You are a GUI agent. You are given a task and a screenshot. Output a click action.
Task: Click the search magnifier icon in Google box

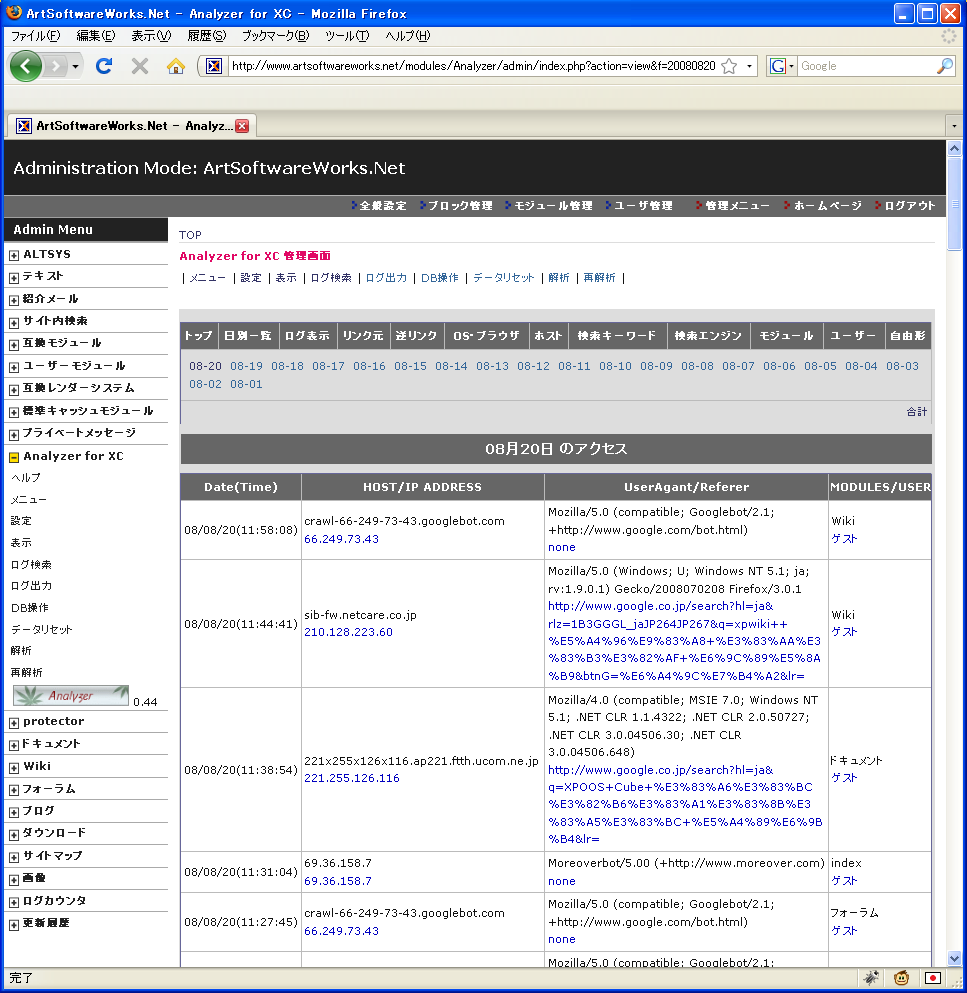[x=945, y=66]
